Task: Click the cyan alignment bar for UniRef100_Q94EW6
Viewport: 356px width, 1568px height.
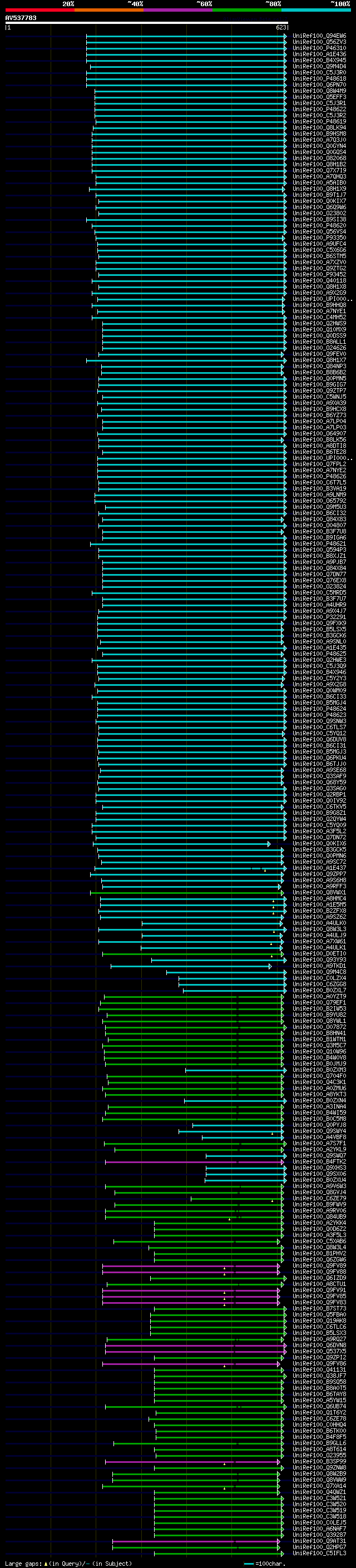Action: [186, 36]
